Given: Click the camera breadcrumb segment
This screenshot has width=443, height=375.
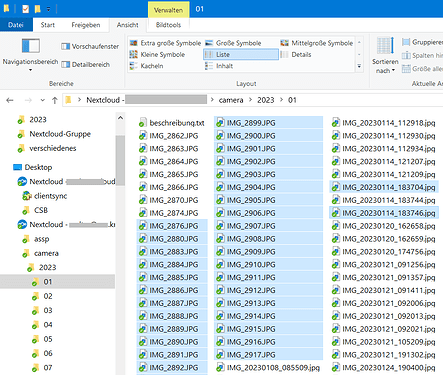Looking at the screenshot, I should click(x=231, y=100).
